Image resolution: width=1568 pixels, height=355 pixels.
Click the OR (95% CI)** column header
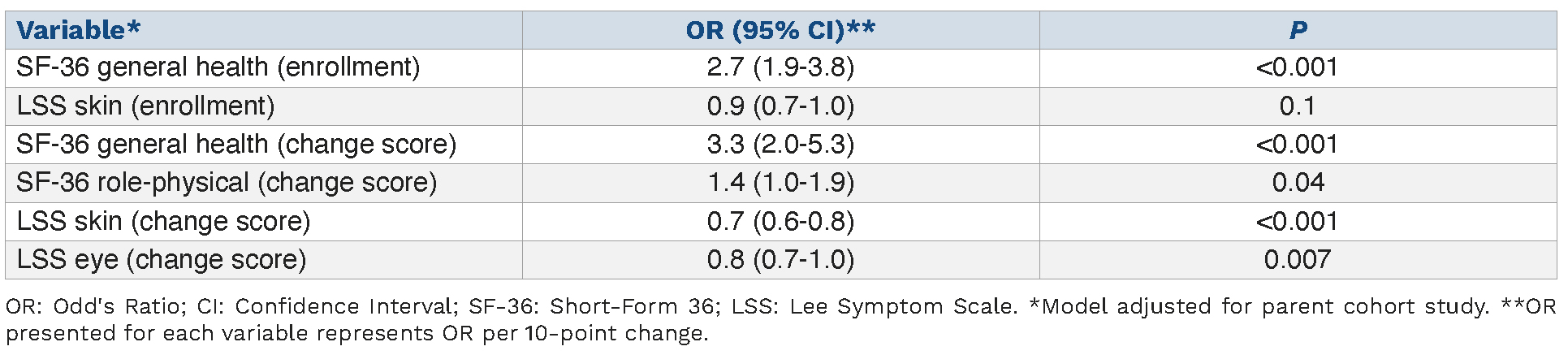[x=780, y=30]
